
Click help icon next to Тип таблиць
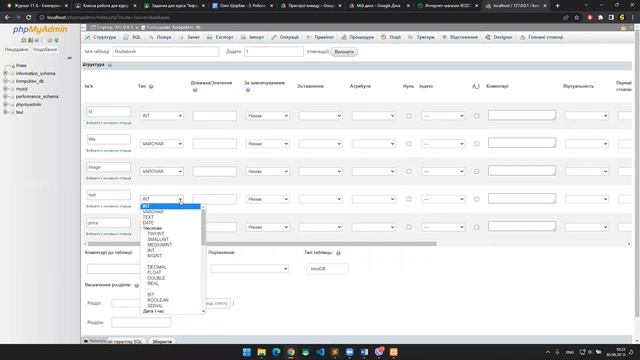[x=338, y=253]
